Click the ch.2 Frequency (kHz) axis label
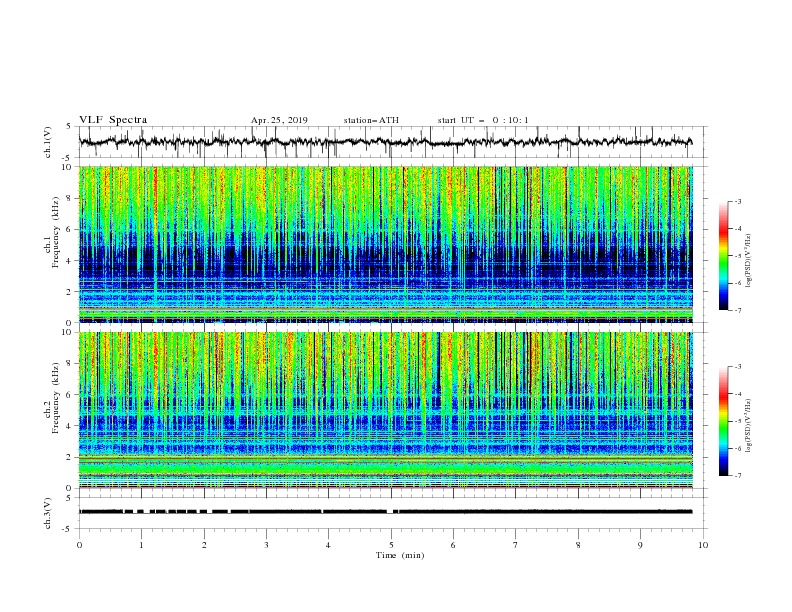The image size is (792, 612). click(x=52, y=398)
